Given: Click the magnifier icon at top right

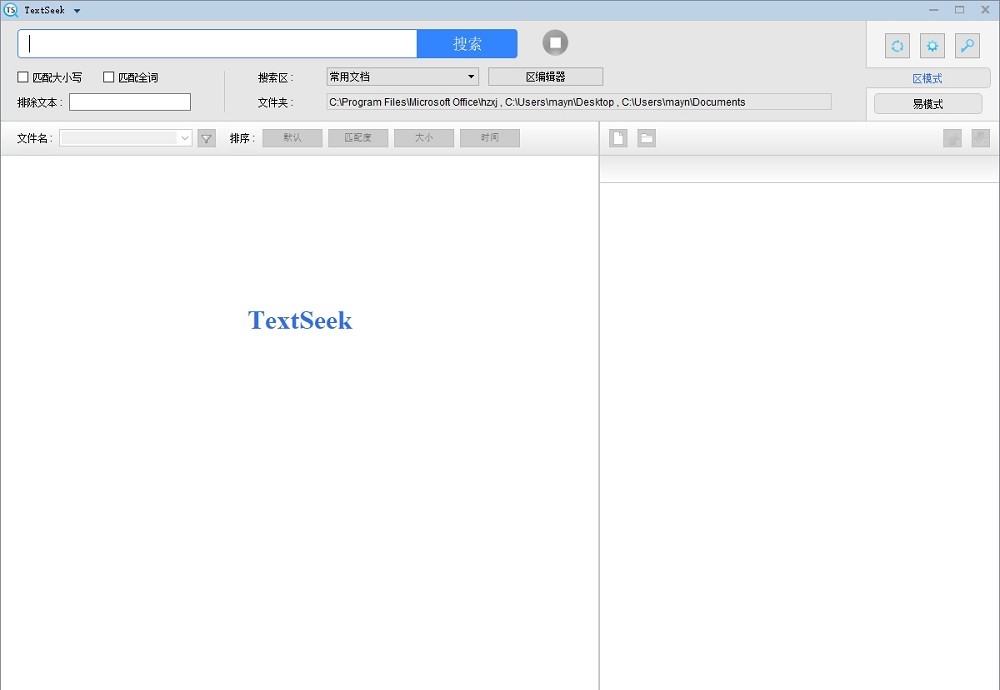Looking at the screenshot, I should point(967,46).
